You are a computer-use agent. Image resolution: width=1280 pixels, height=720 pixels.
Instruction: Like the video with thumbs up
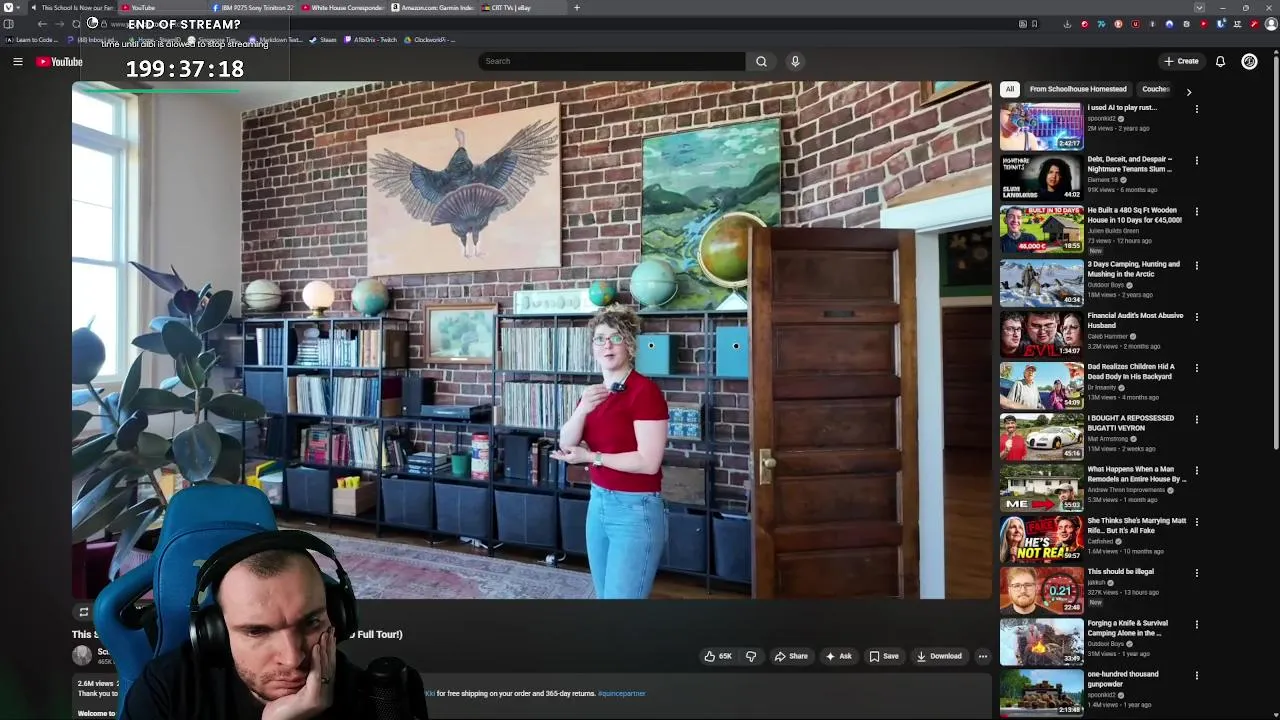coord(718,656)
